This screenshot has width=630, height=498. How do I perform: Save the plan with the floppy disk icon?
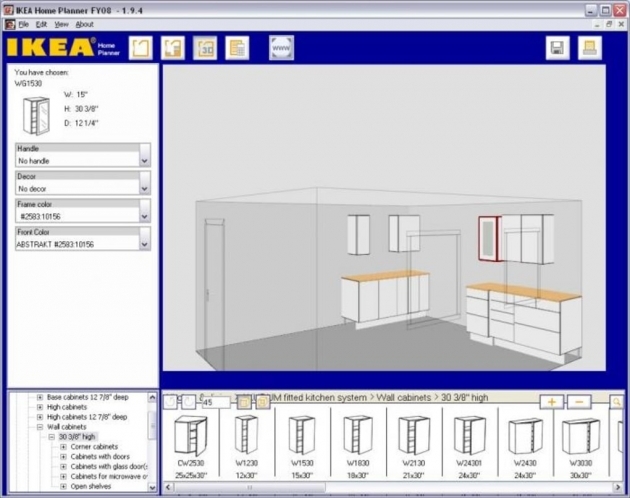pyautogui.click(x=558, y=48)
